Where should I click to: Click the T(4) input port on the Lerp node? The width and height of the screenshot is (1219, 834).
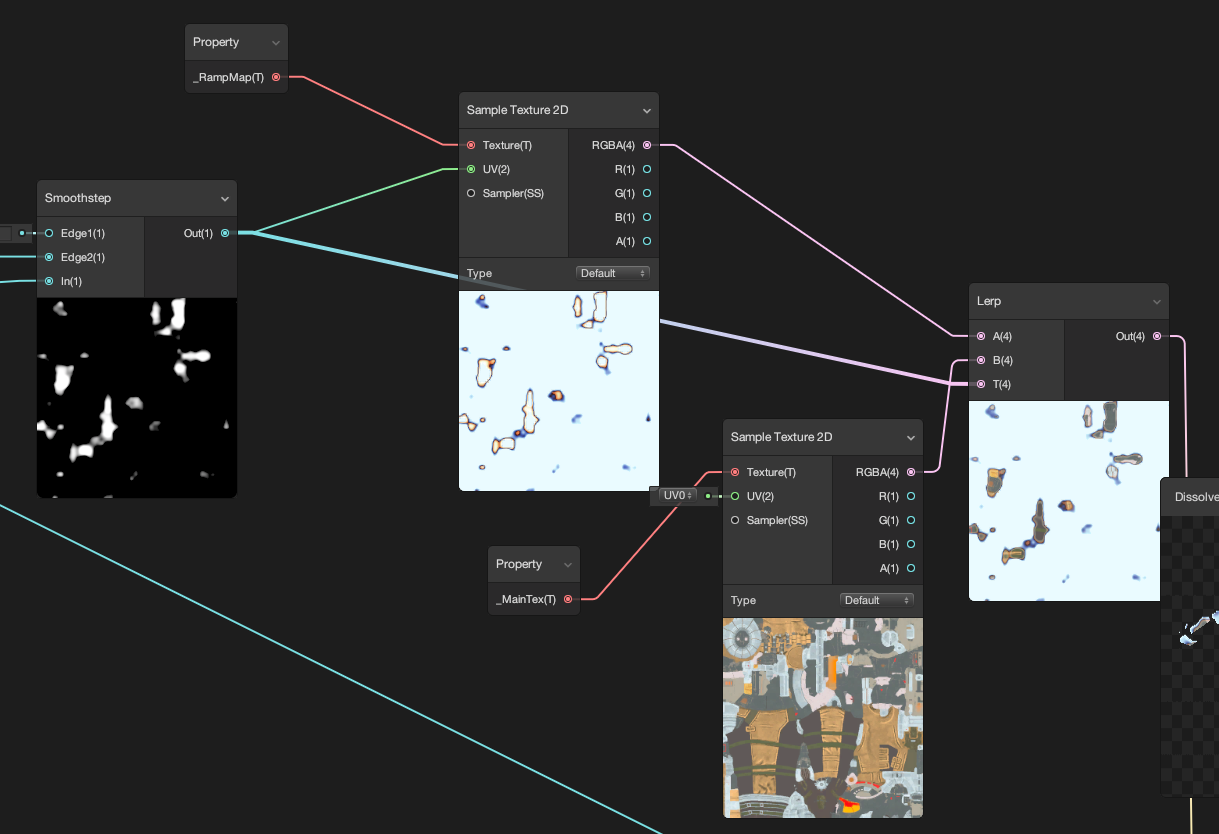(x=981, y=384)
